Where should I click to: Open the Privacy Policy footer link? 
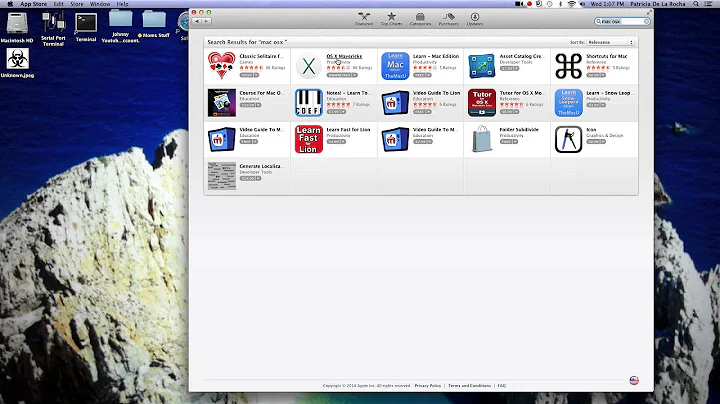(428, 386)
